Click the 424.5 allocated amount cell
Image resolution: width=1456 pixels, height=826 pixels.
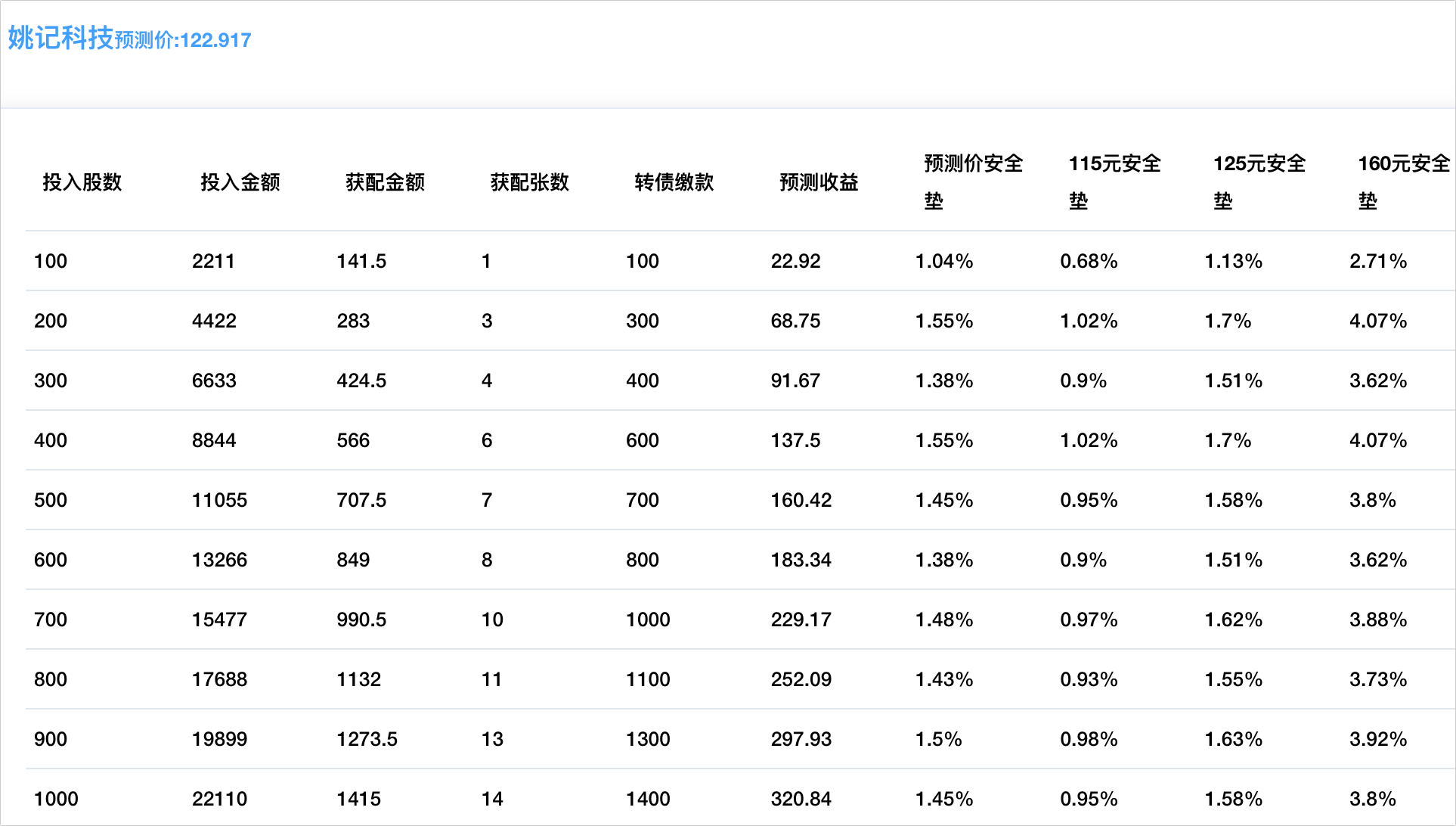(361, 380)
